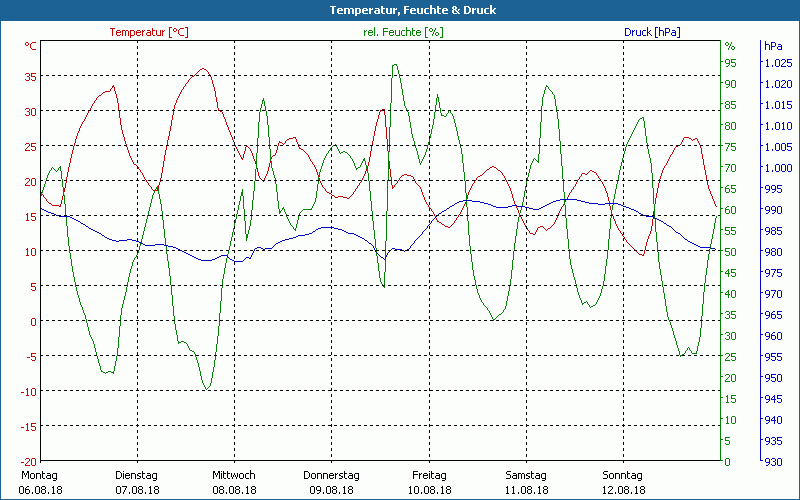Click the '980' tick on the pressure axis
This screenshot has width=800, height=500.
tap(773, 252)
